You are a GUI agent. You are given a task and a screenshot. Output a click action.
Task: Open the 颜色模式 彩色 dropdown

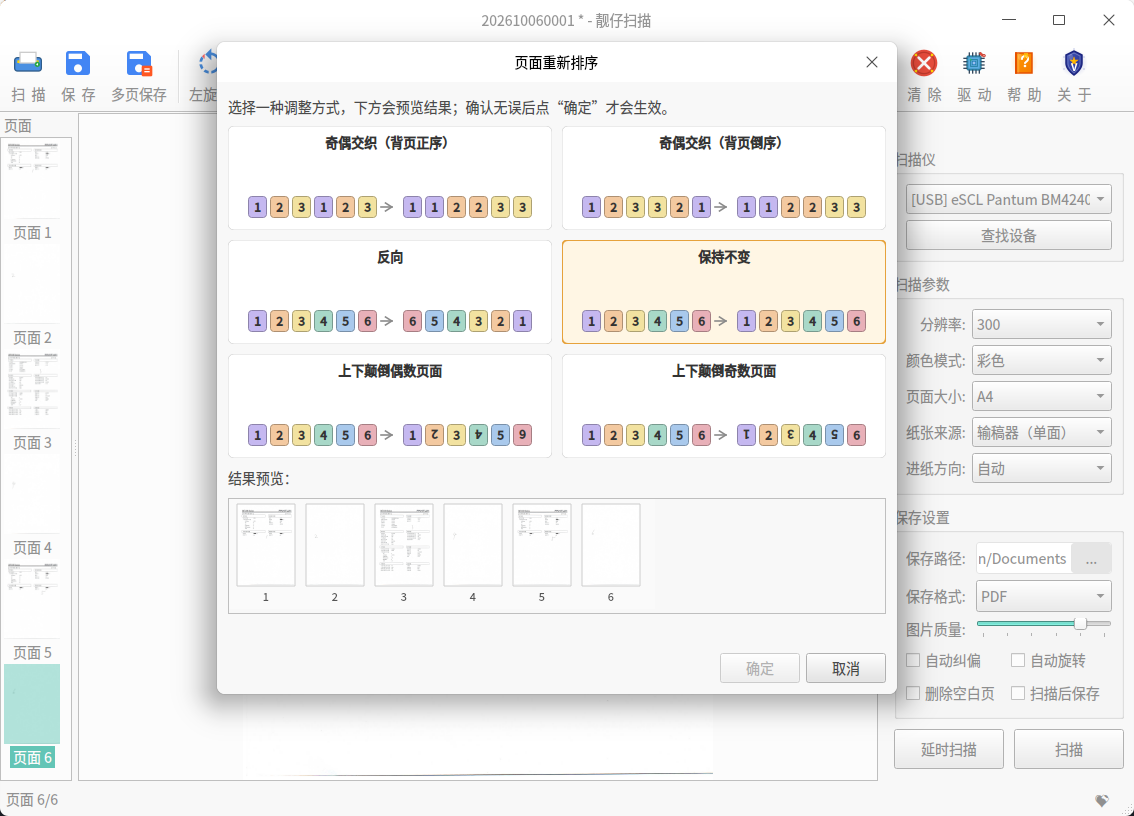(1041, 360)
